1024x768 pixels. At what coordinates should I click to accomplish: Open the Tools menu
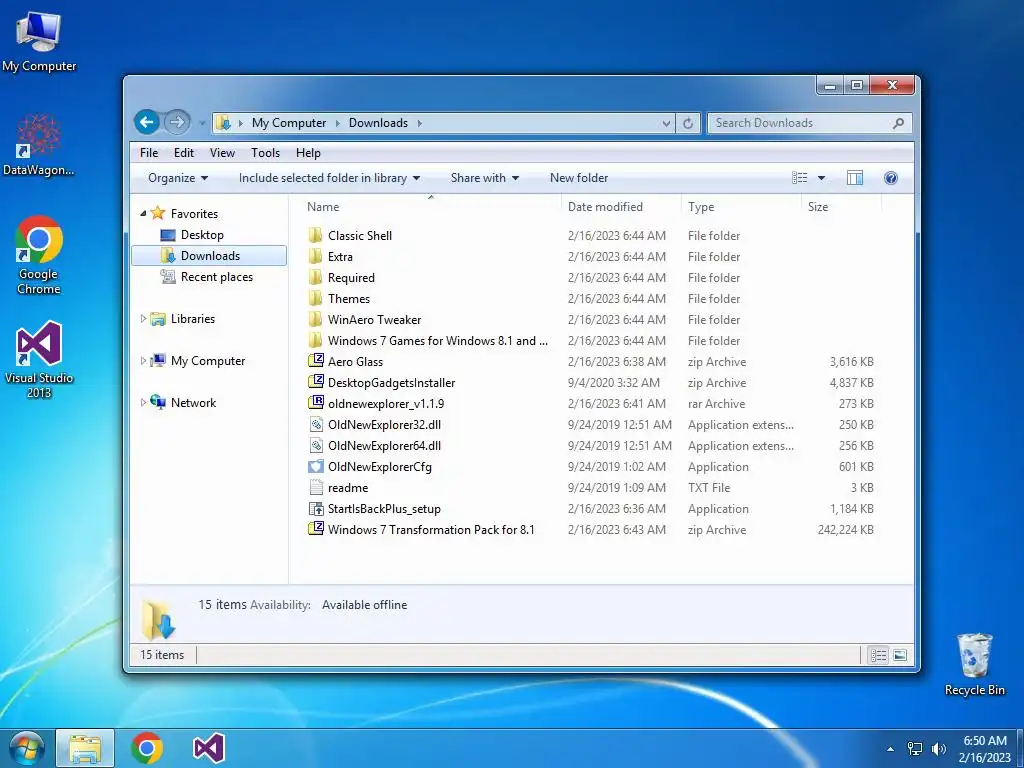pos(265,153)
